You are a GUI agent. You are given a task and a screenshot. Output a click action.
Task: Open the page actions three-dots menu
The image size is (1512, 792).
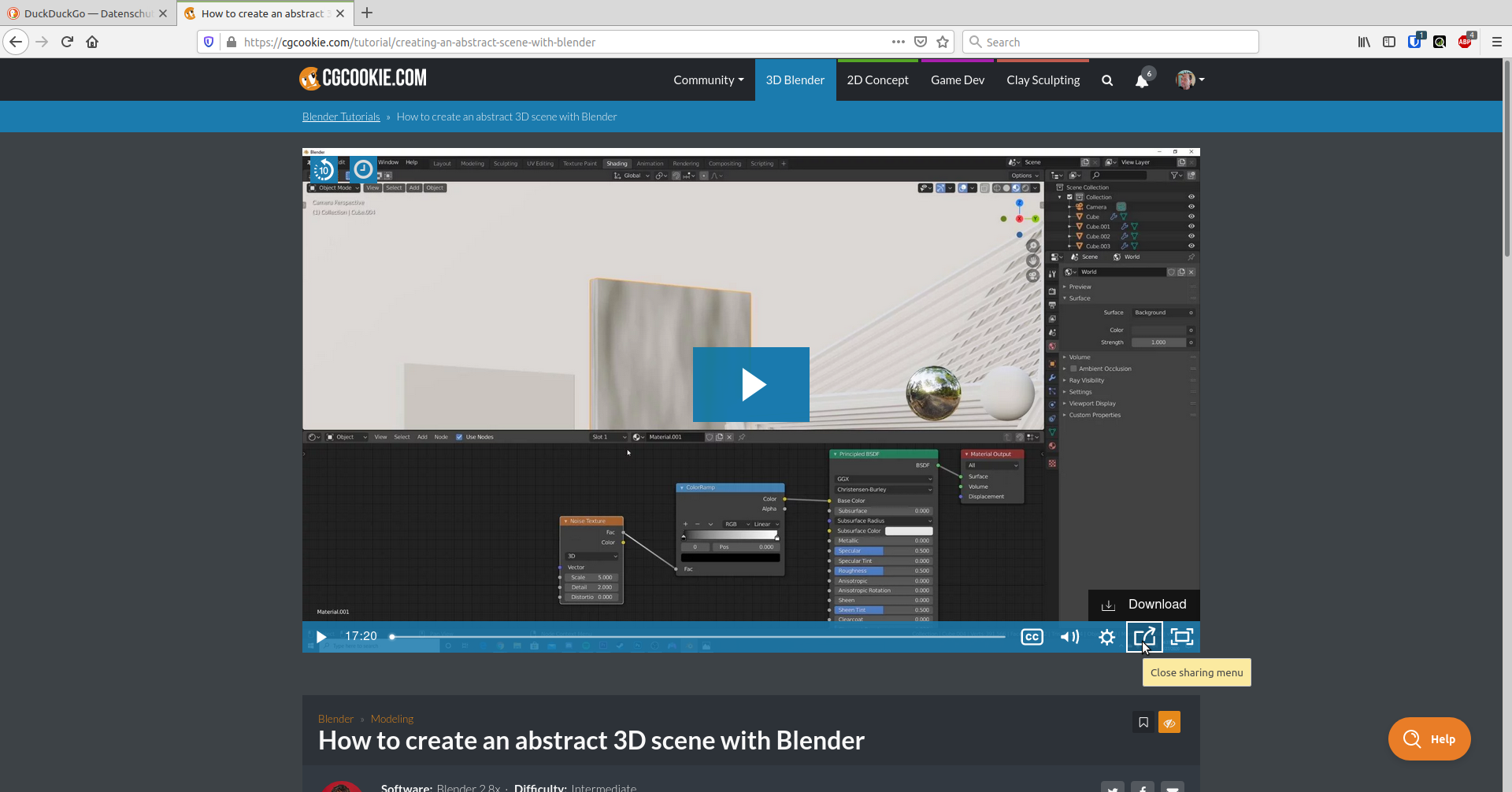pos(899,42)
